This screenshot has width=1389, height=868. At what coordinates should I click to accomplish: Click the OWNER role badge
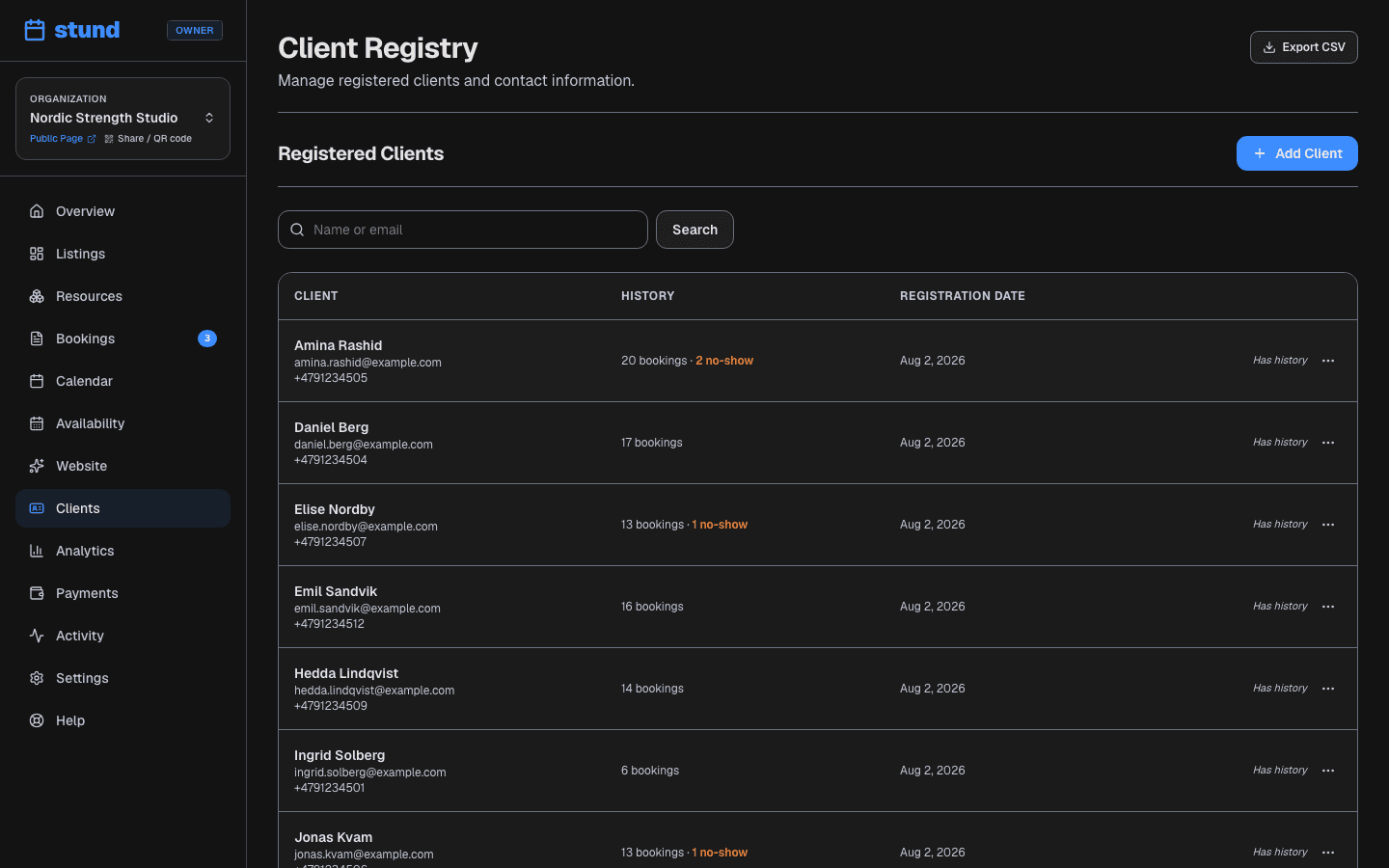click(x=195, y=31)
